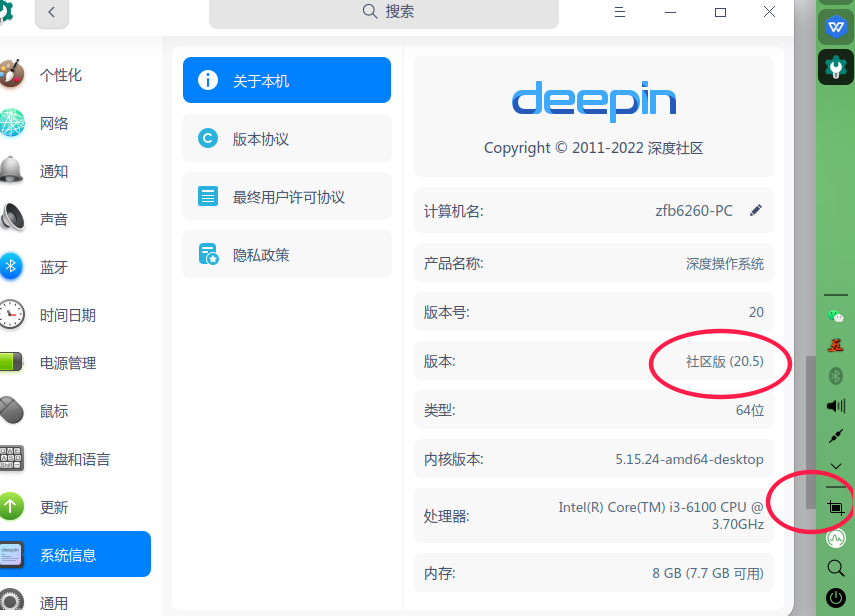
Task: Open WPS Office from the dock
Action: (x=835, y=27)
